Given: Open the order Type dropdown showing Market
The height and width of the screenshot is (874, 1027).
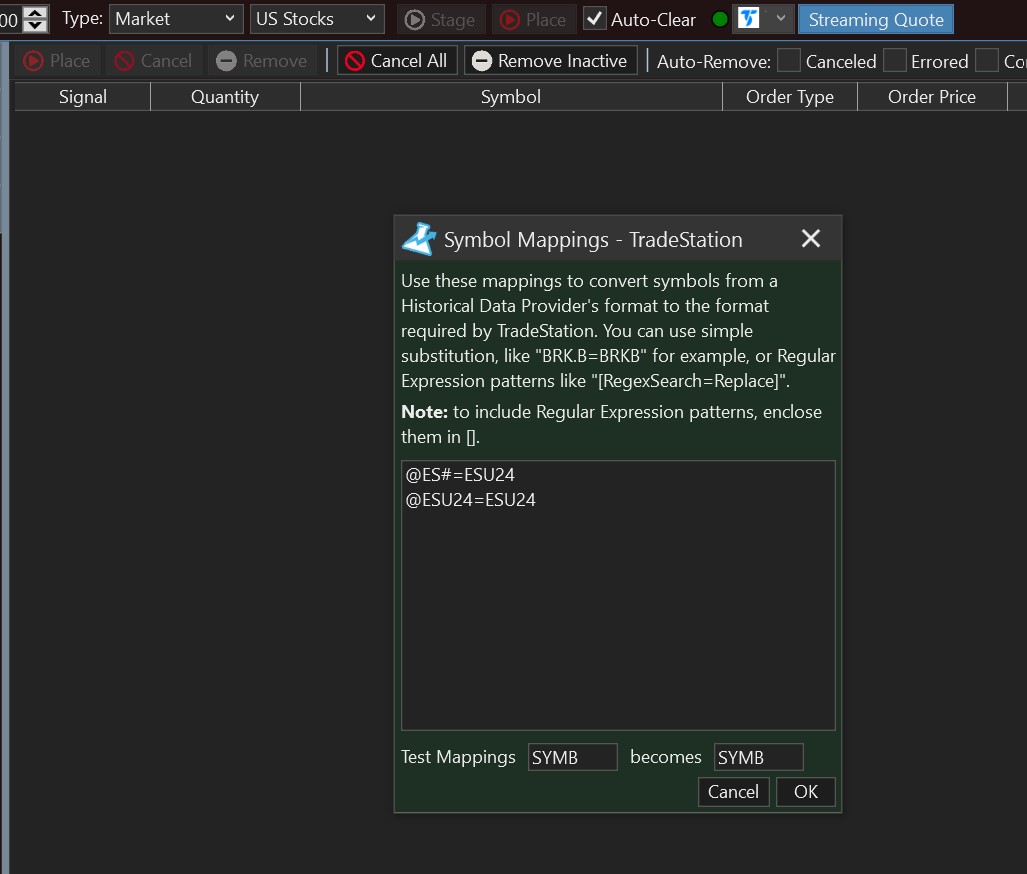Looking at the screenshot, I should 176,19.
